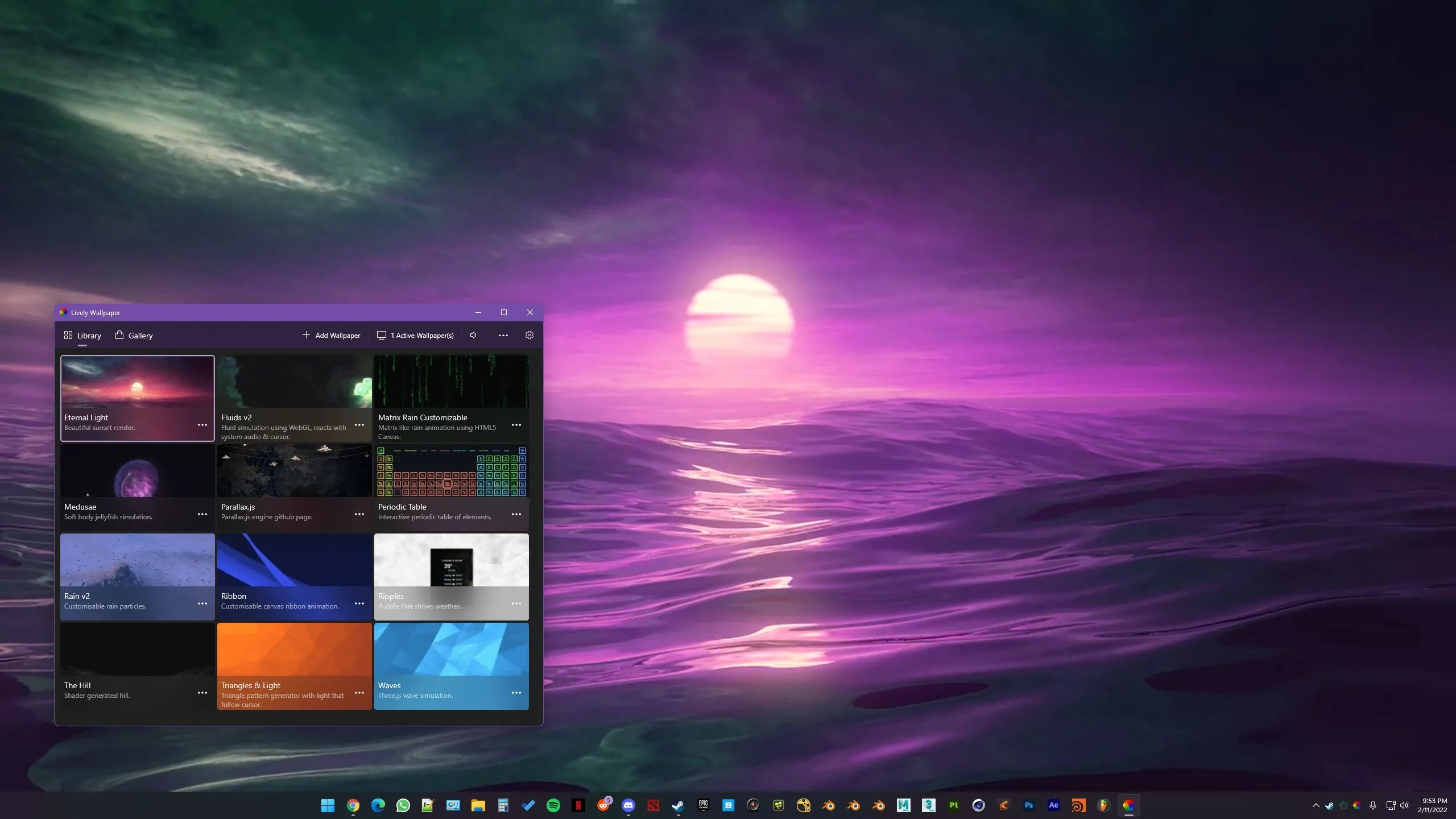Choose the Triangles & Light wallpaper

pyautogui.click(x=294, y=650)
